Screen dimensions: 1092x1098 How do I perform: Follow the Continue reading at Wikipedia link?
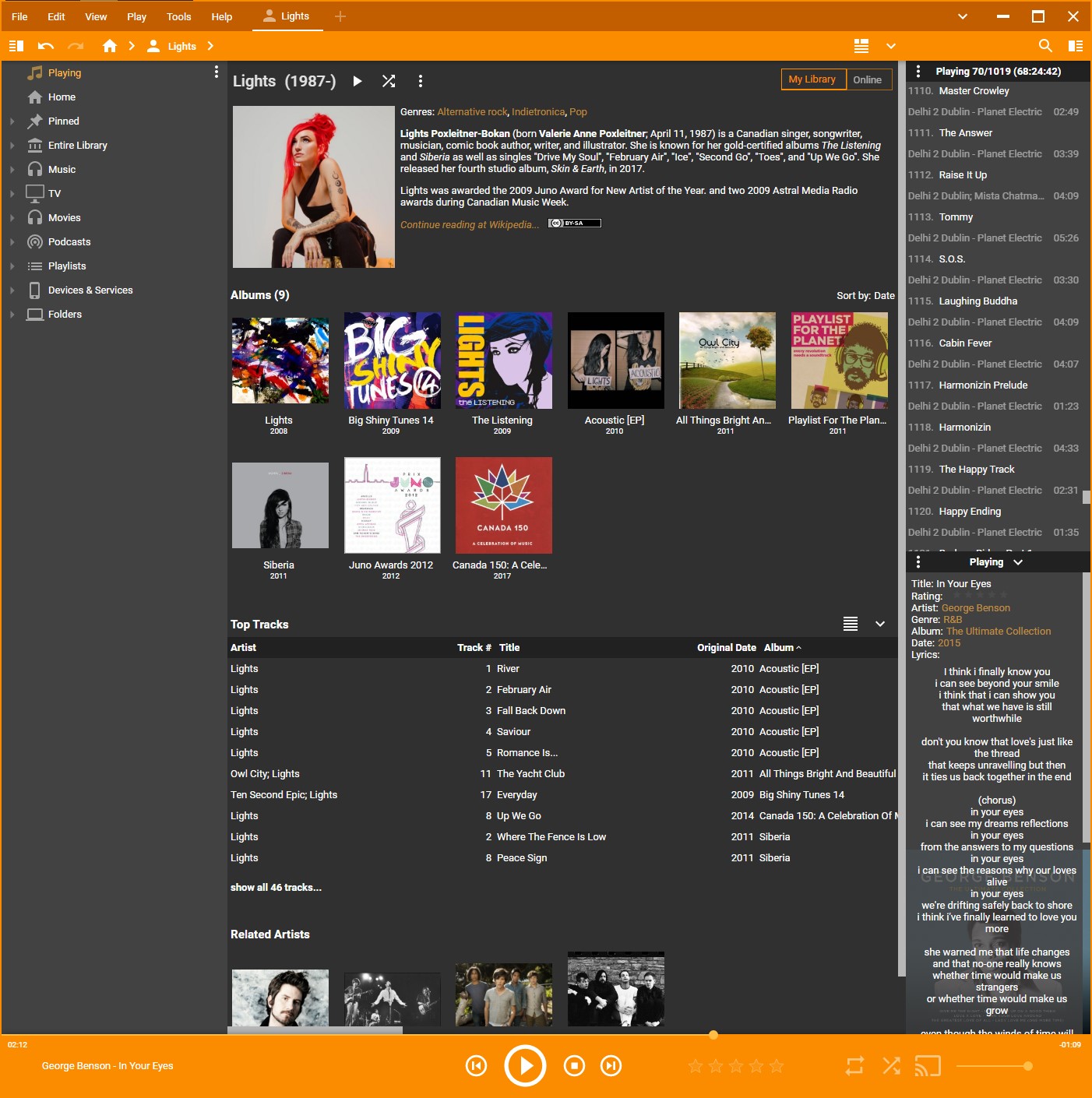click(469, 225)
